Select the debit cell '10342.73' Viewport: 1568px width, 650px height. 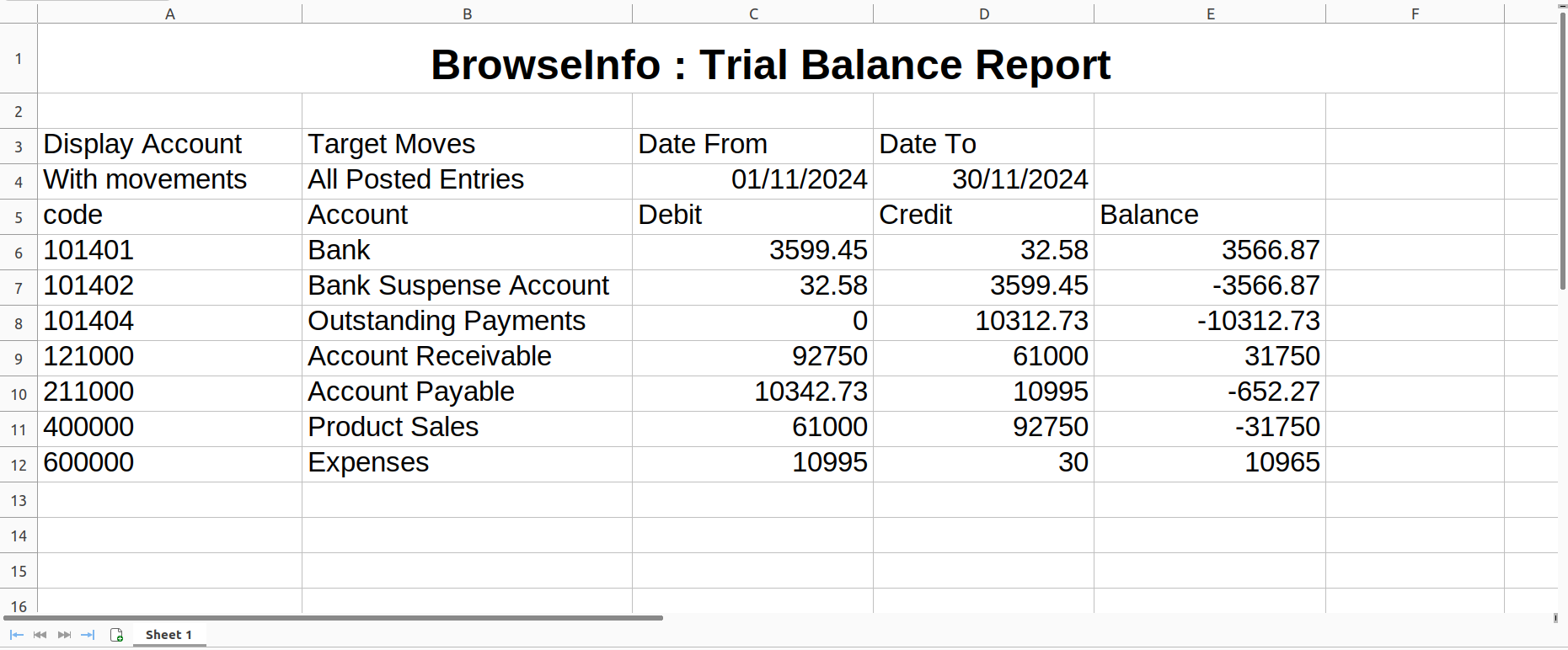click(753, 393)
